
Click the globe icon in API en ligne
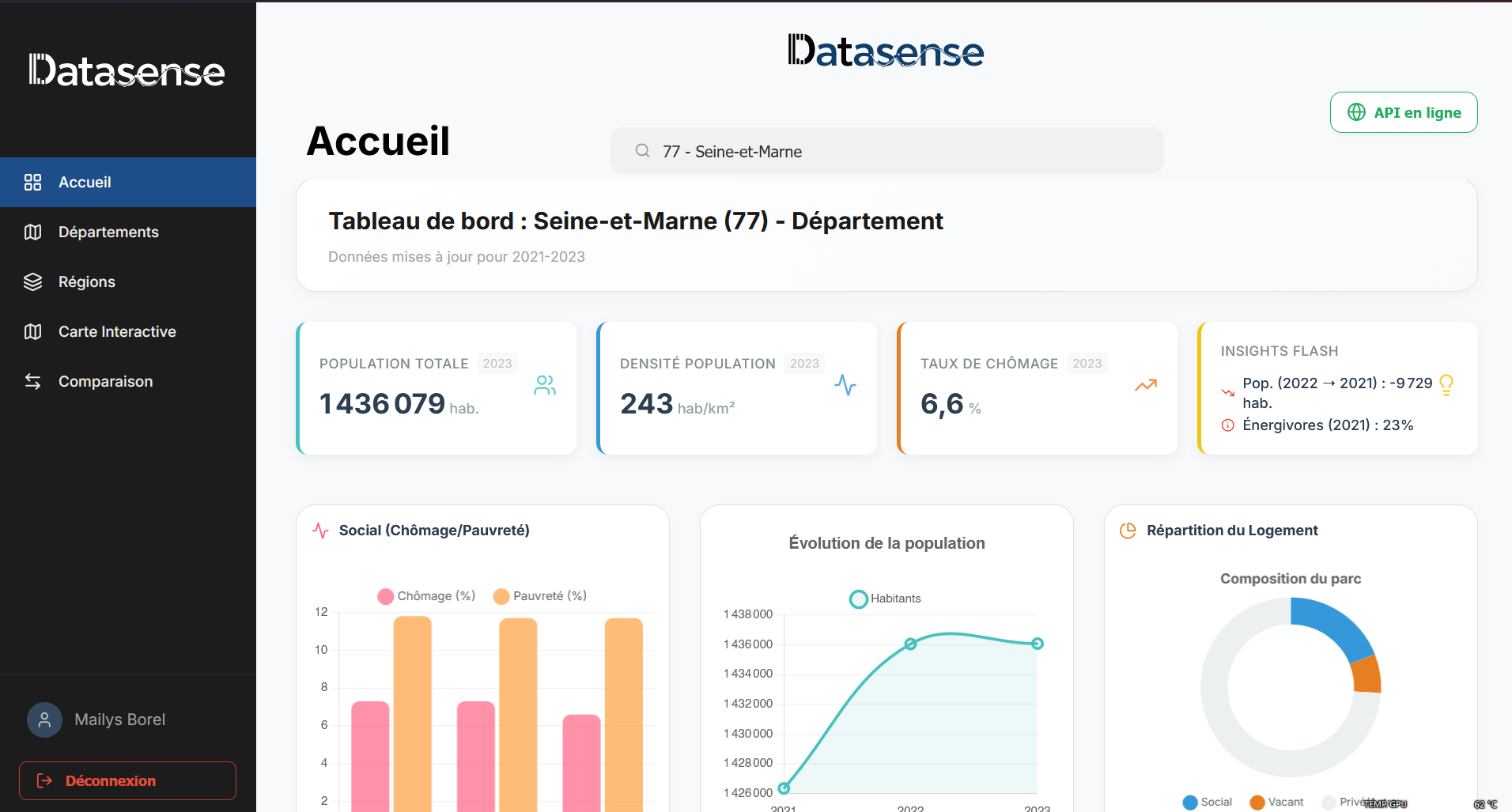click(x=1356, y=112)
